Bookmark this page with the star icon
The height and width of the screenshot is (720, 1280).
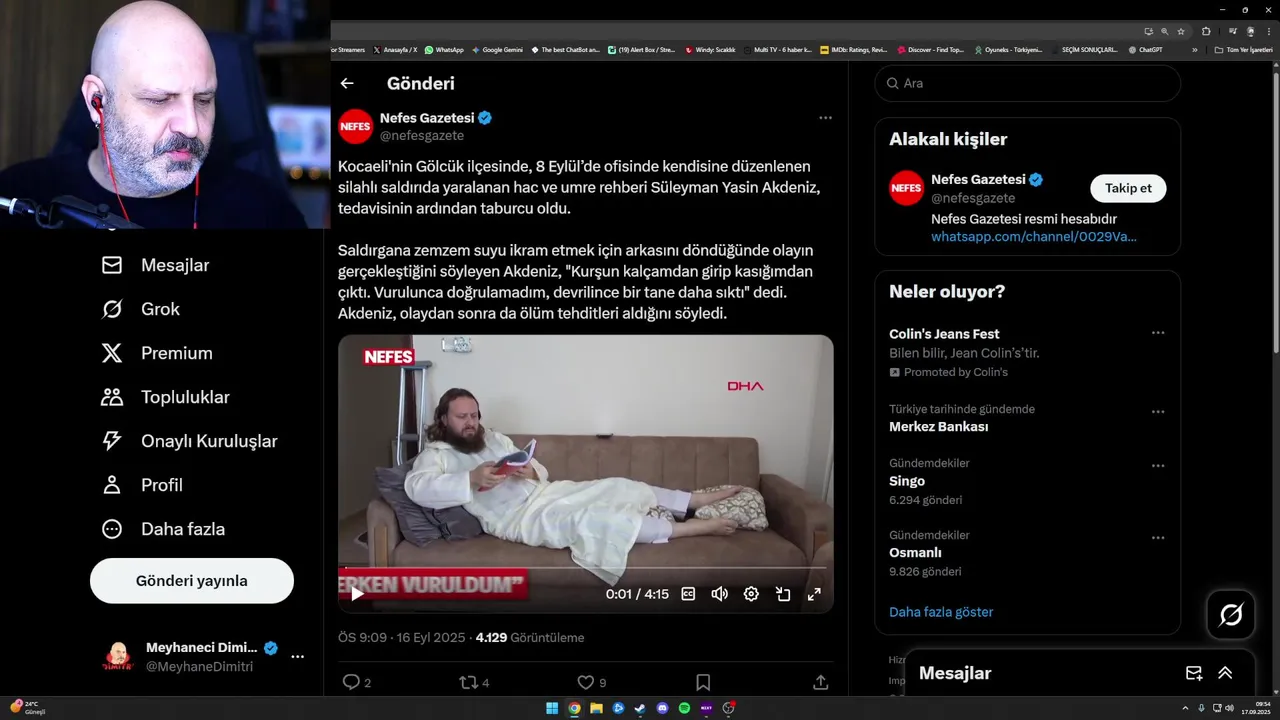pyautogui.click(x=1181, y=32)
